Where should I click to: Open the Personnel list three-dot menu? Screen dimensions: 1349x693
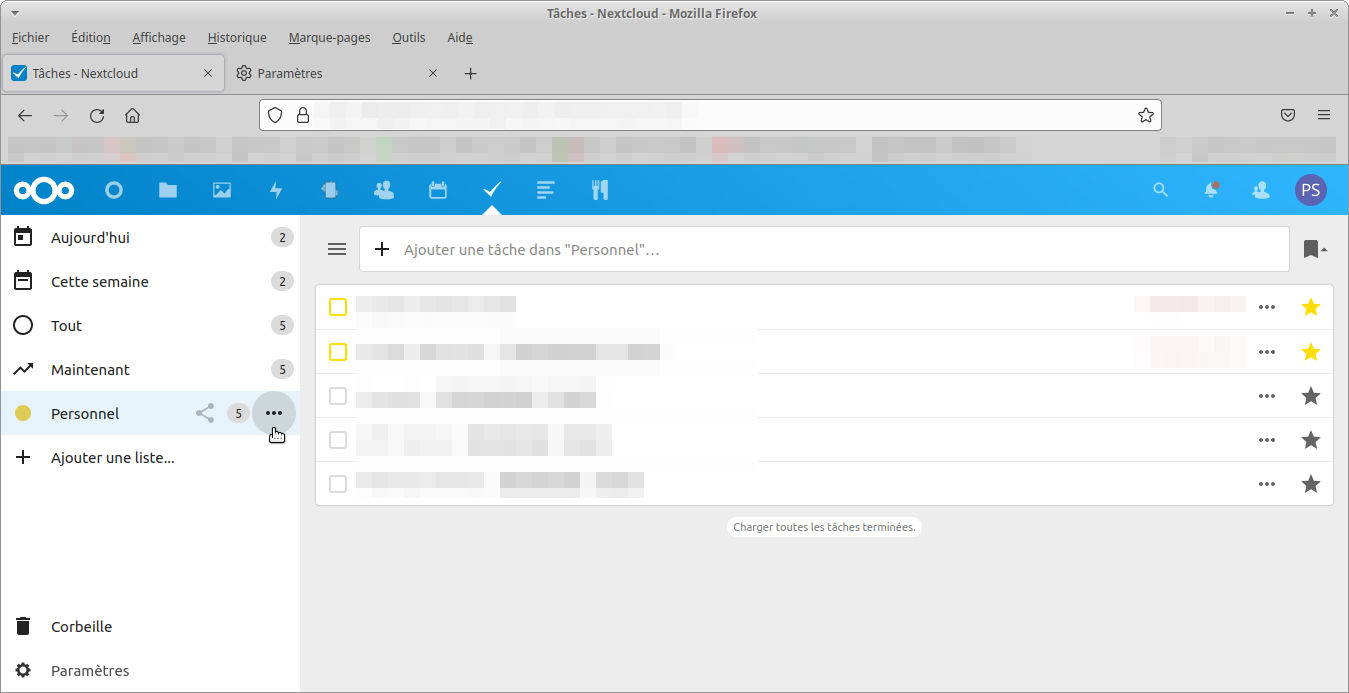274,413
